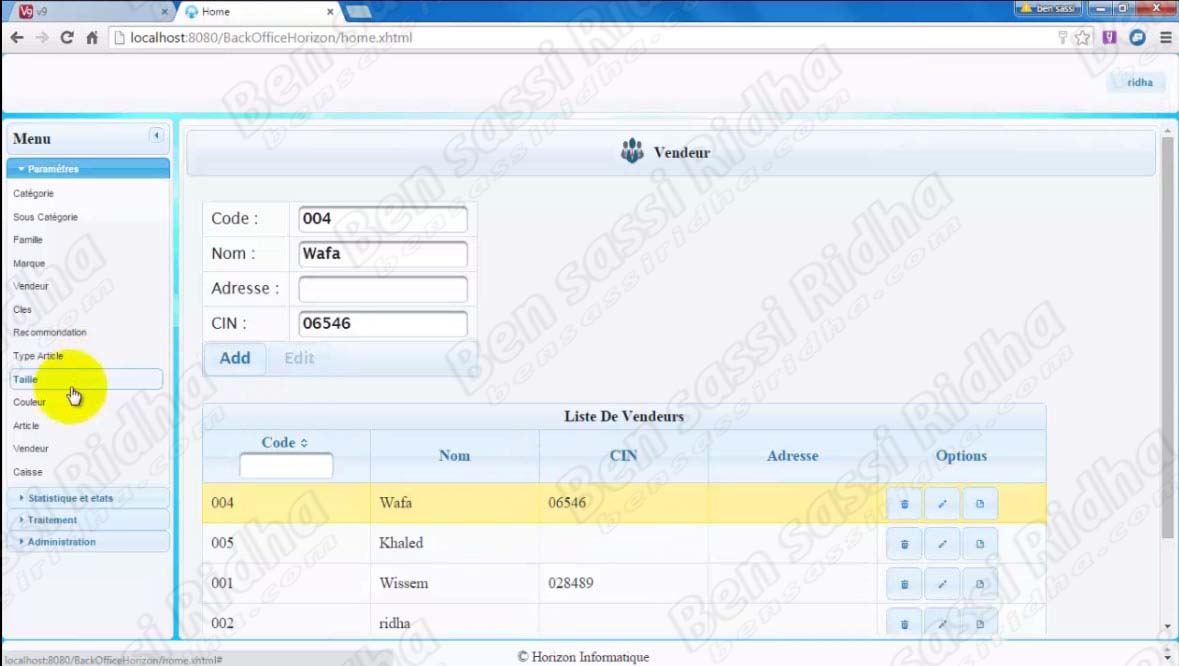Viewport: 1179px width, 666px height.
Task: Sort the vendor list by Code
Action: point(285,443)
